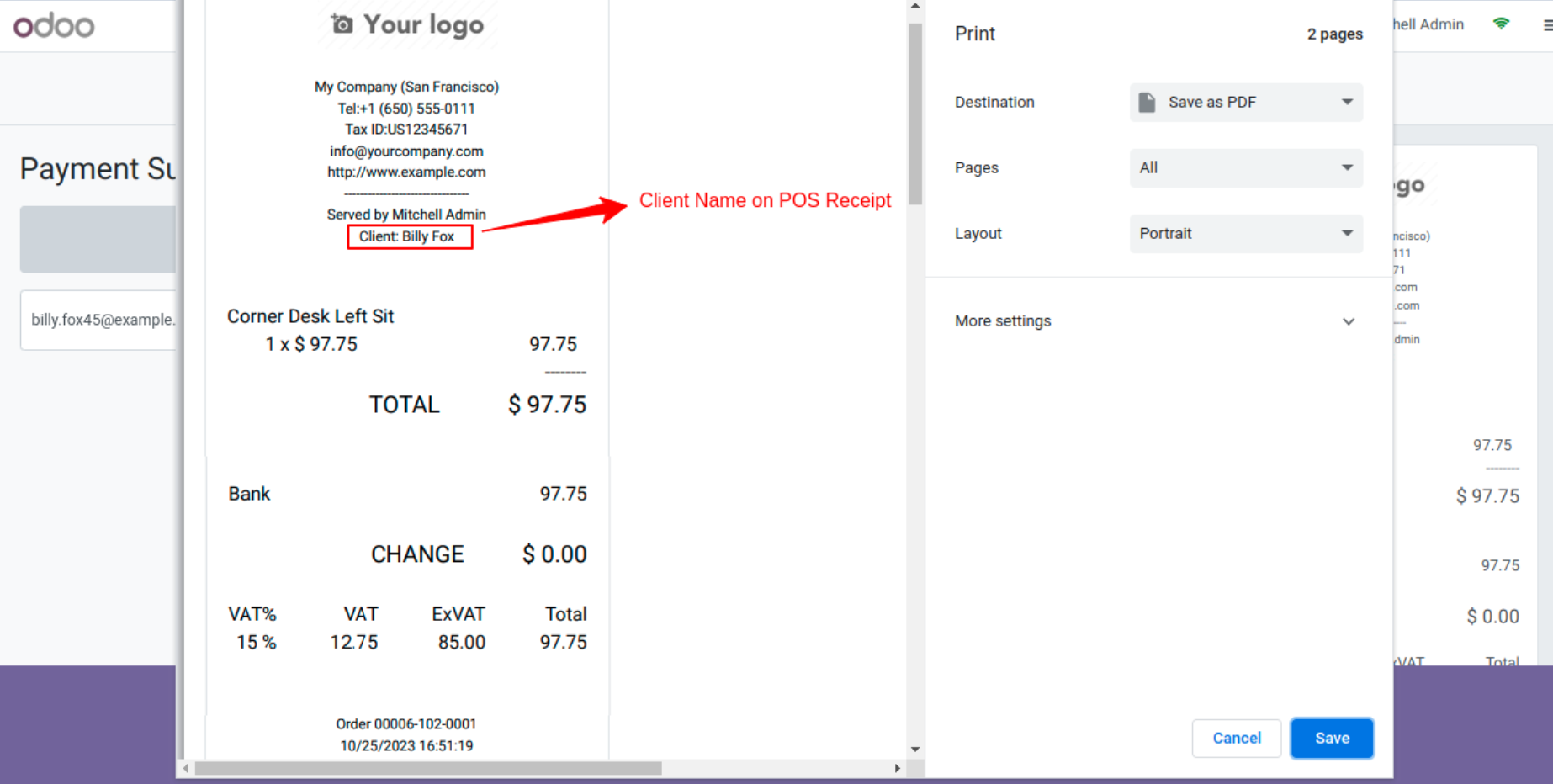Click the horizontal scrollbar thumb in preview
Viewport: 1553px width, 784px height.
point(428,768)
